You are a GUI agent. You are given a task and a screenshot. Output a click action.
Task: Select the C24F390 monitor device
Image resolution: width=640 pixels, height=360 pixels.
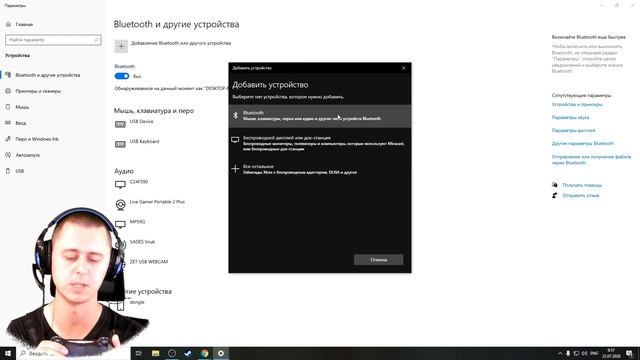point(131,184)
